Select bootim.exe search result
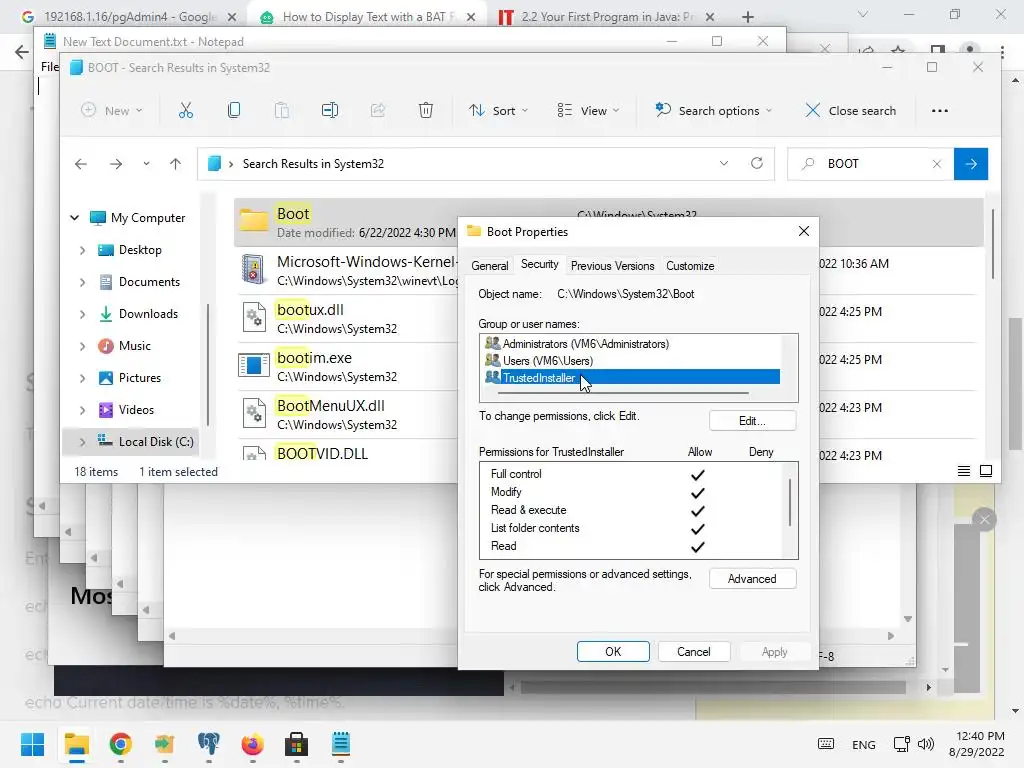 point(346,366)
